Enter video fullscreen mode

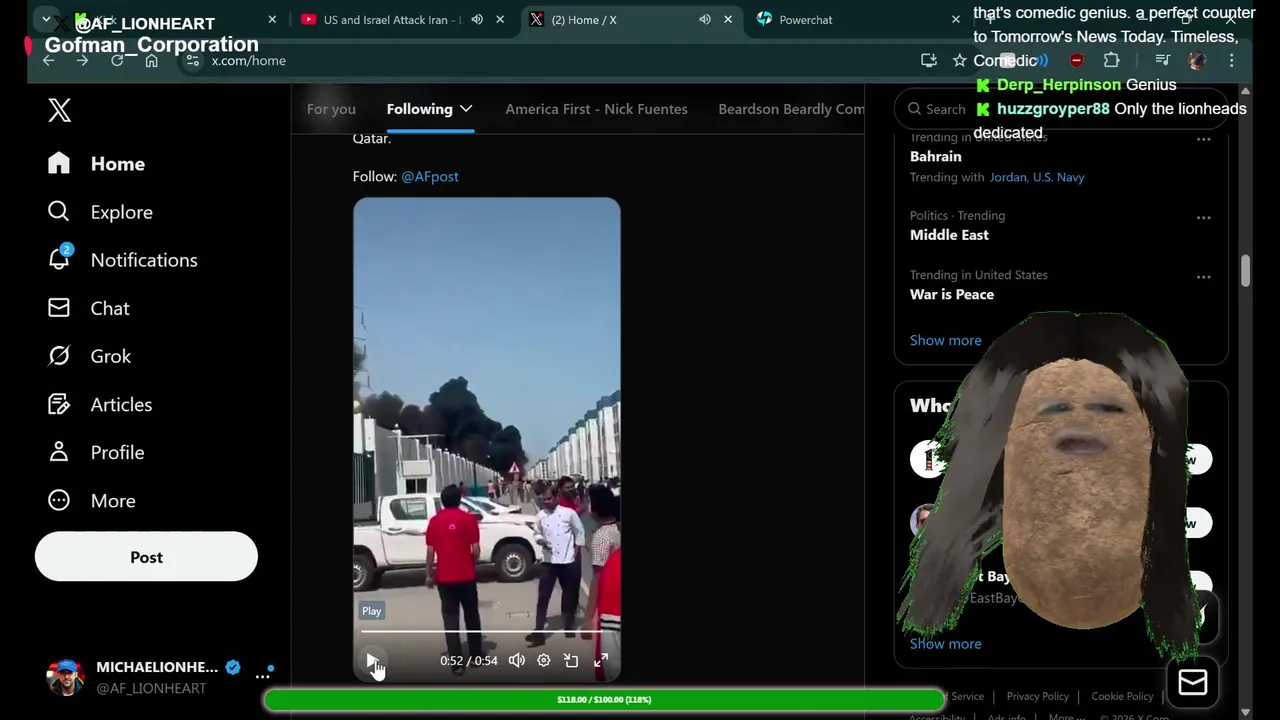[601, 660]
